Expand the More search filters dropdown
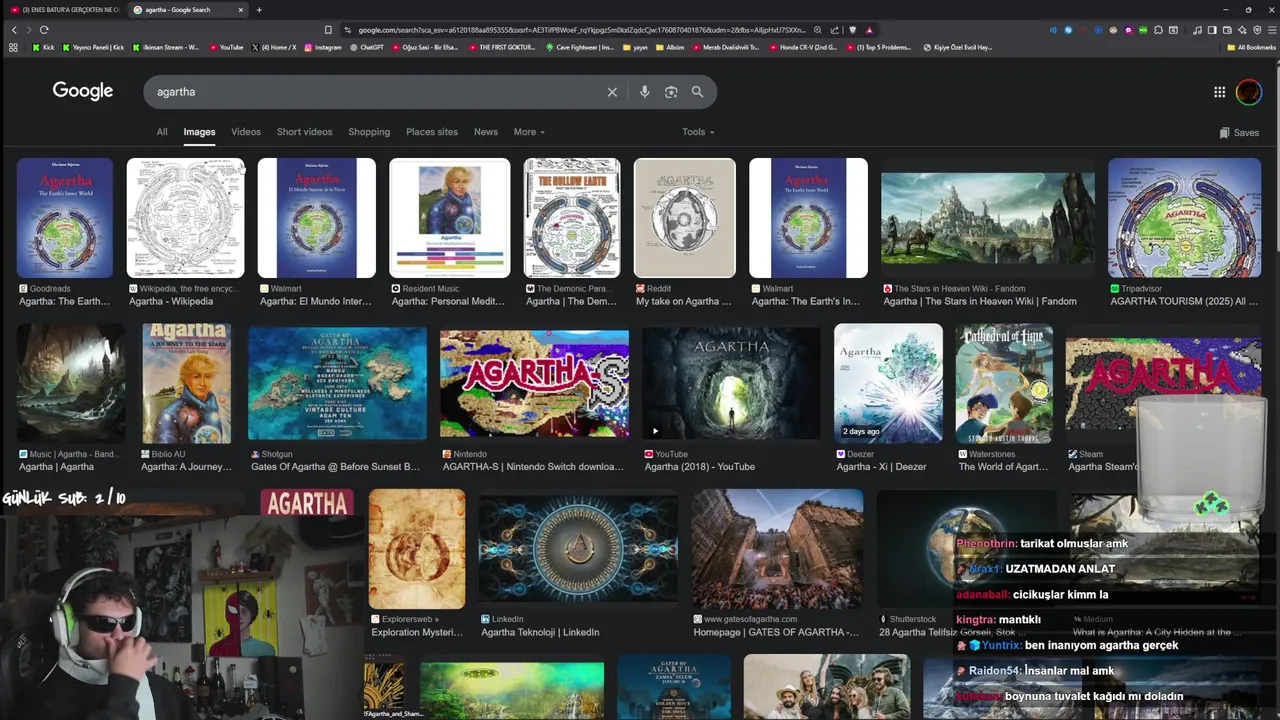The height and width of the screenshot is (720, 1280). coord(529,132)
